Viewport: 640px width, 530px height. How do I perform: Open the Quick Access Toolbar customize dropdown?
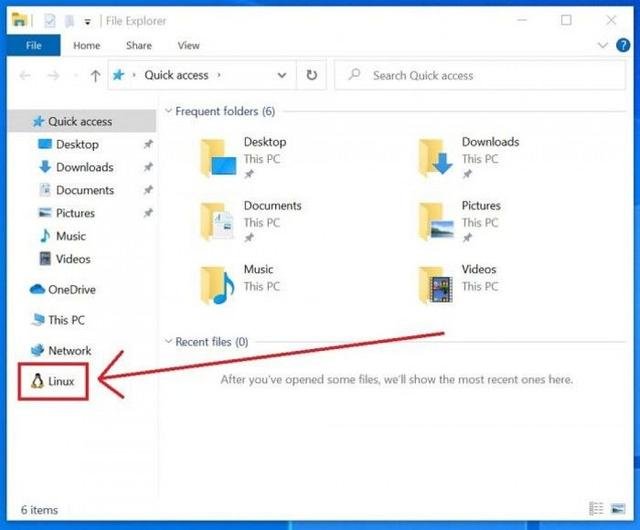pyautogui.click(x=87, y=20)
